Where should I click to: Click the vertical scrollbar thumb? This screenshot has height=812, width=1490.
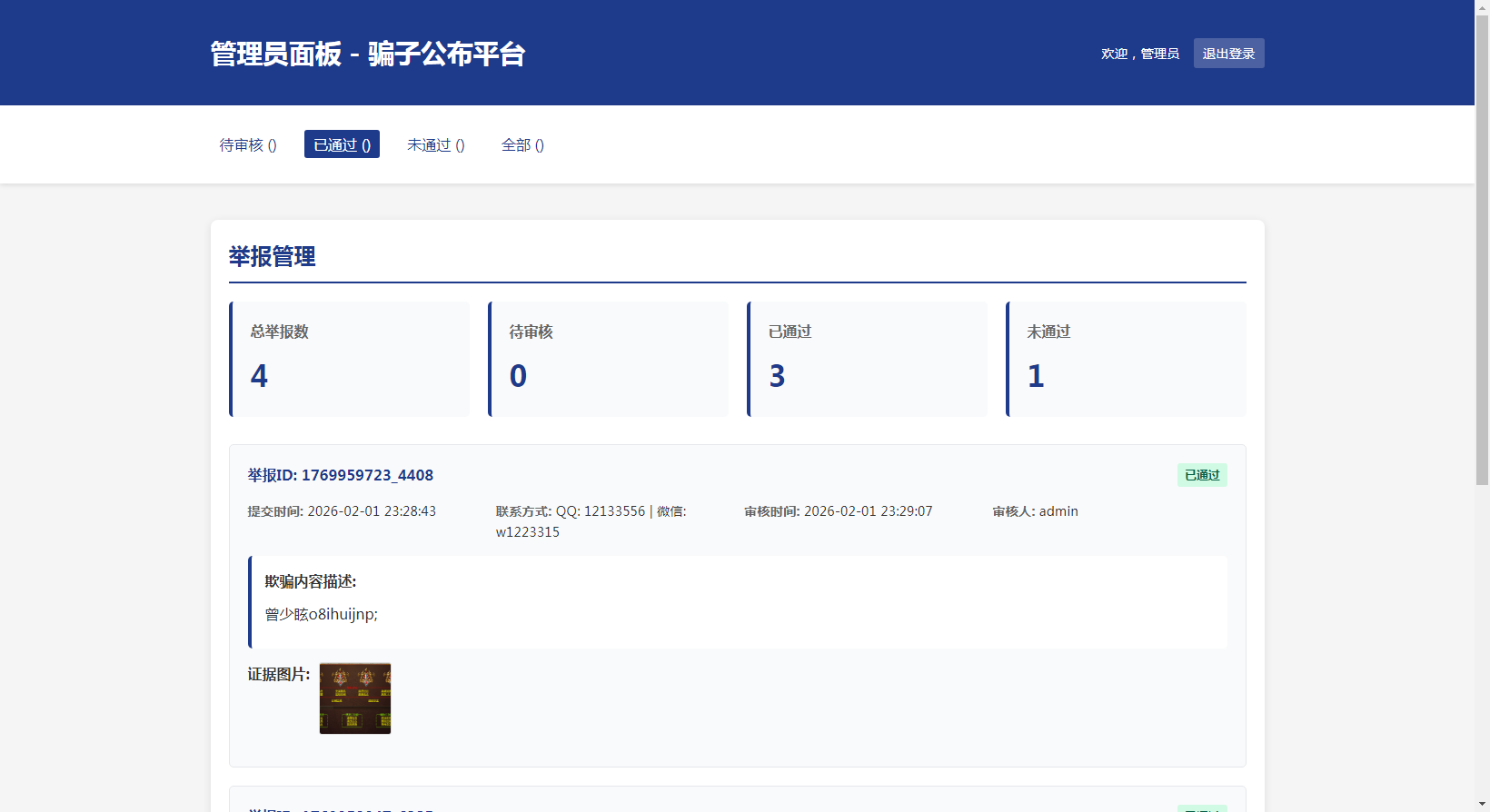(1482, 245)
